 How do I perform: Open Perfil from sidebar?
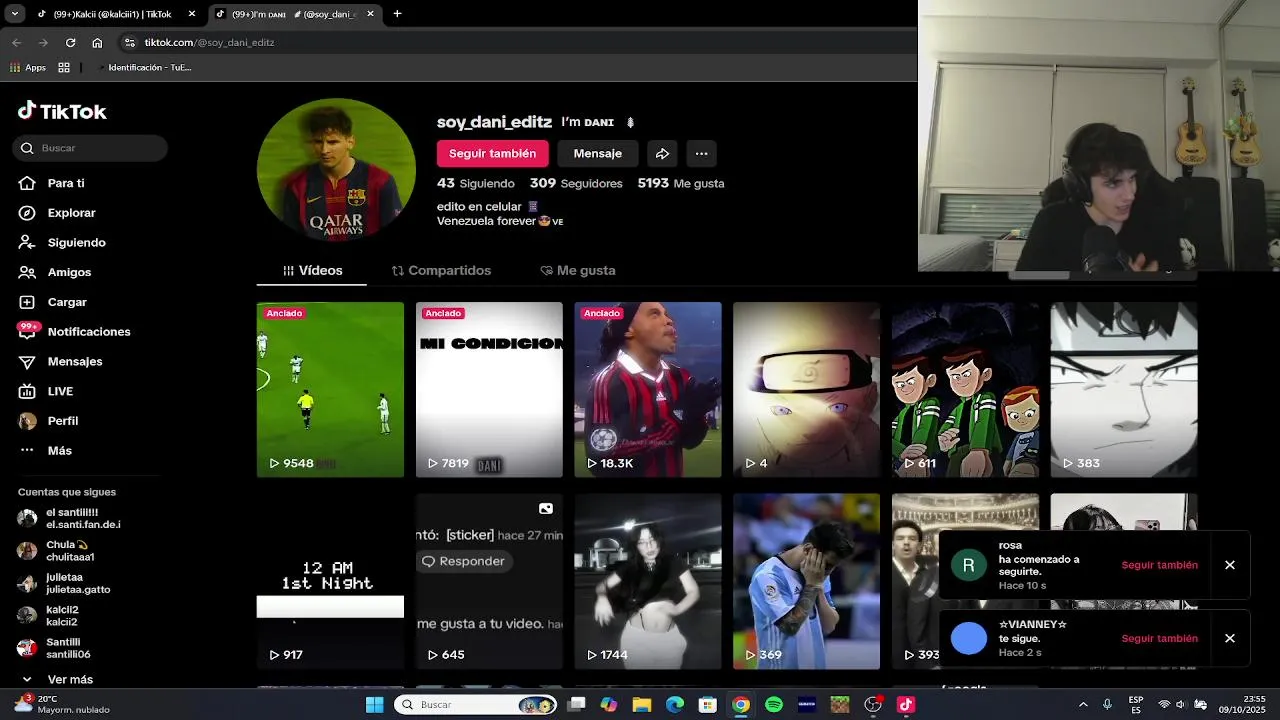coord(62,421)
